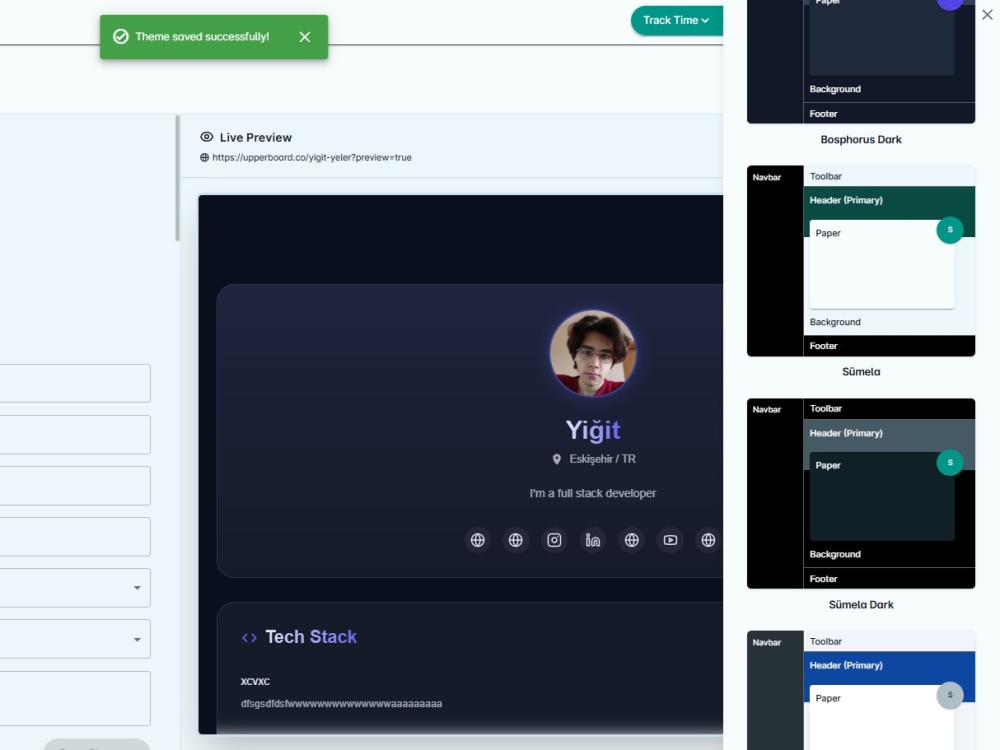Click the Sümela theme name label

click(x=861, y=372)
